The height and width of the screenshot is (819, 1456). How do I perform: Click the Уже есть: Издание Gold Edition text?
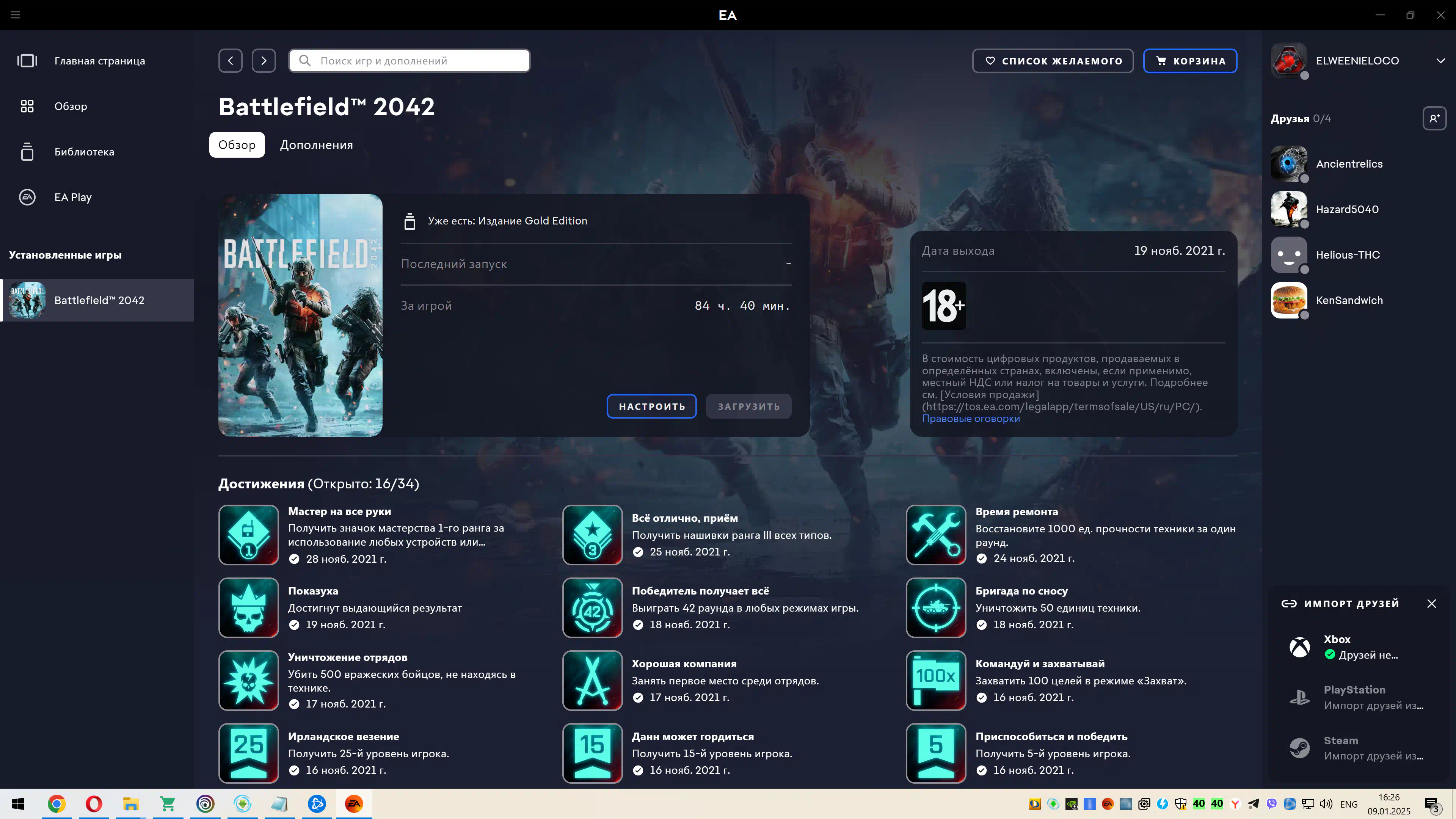click(507, 221)
